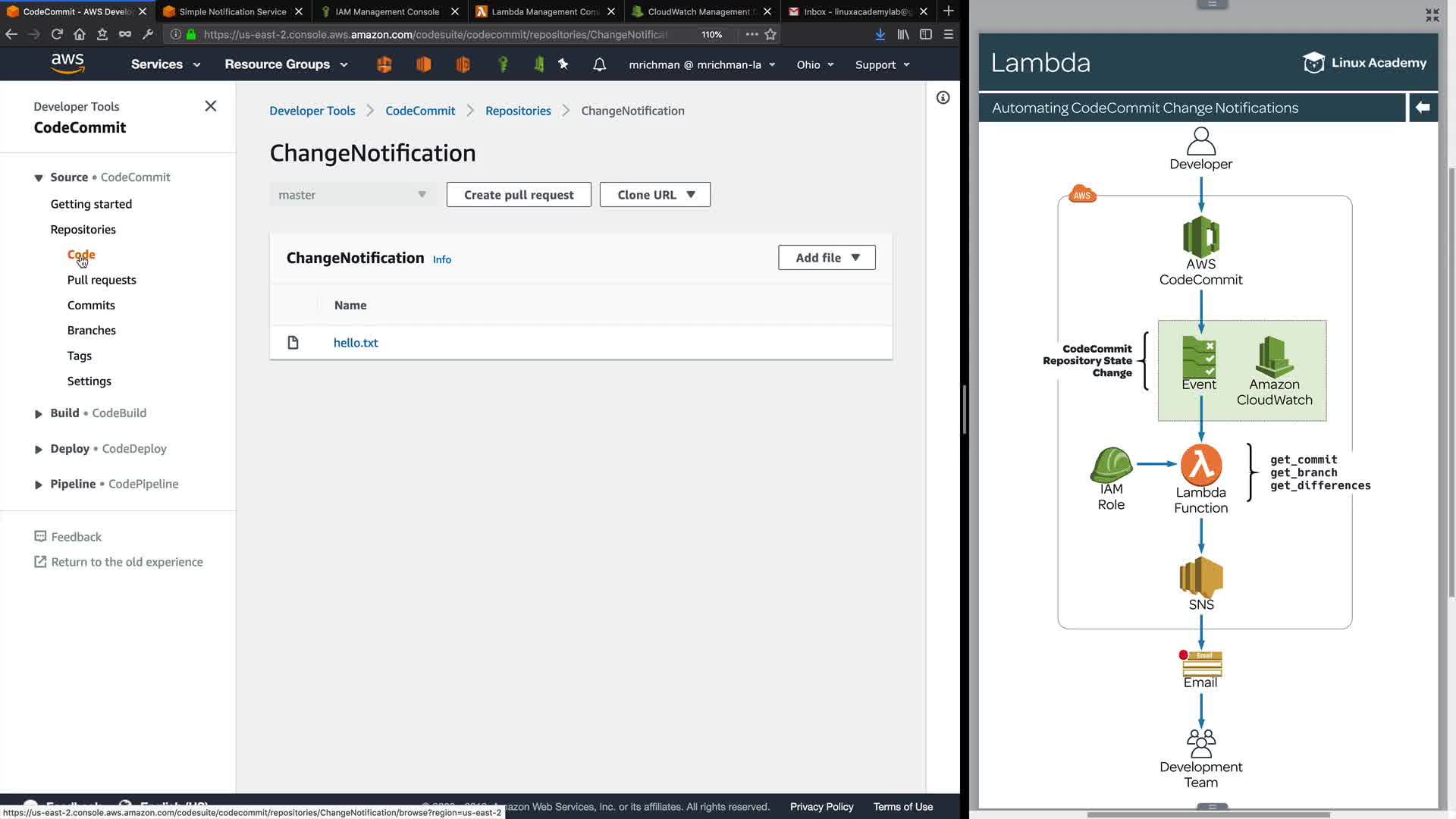The height and width of the screenshot is (819, 1456).
Task: Switch to the Lambda Management Console tab
Action: tap(544, 11)
